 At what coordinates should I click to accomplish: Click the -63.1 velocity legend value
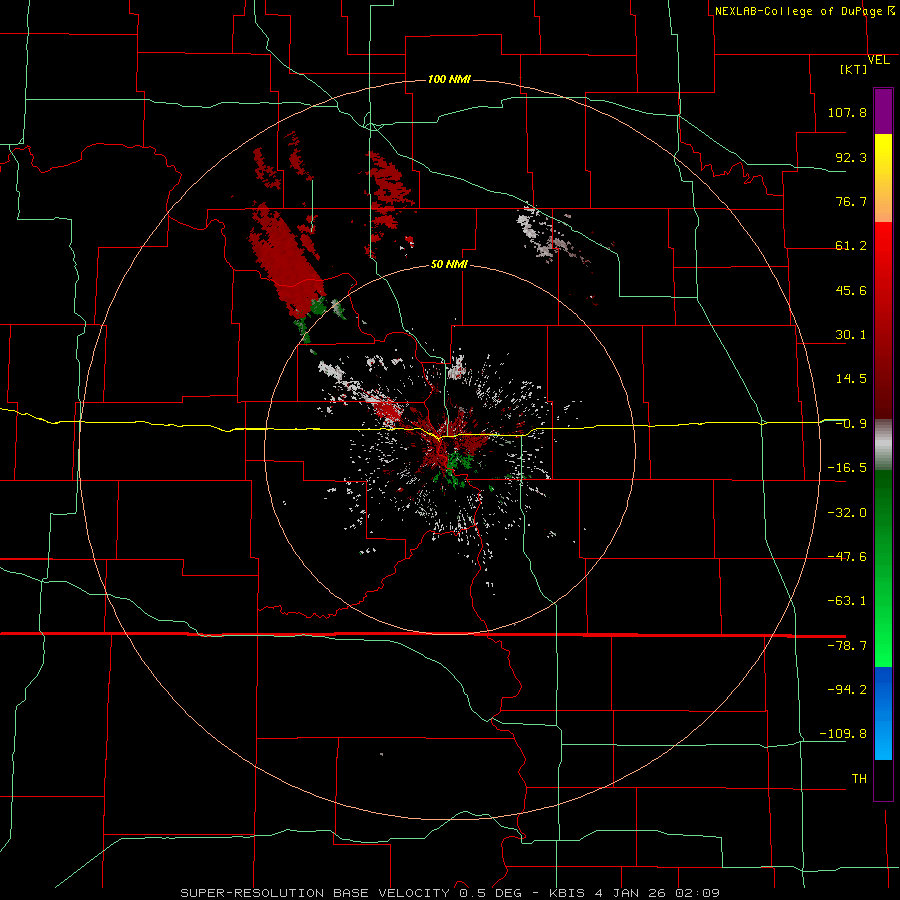pyautogui.click(x=847, y=601)
